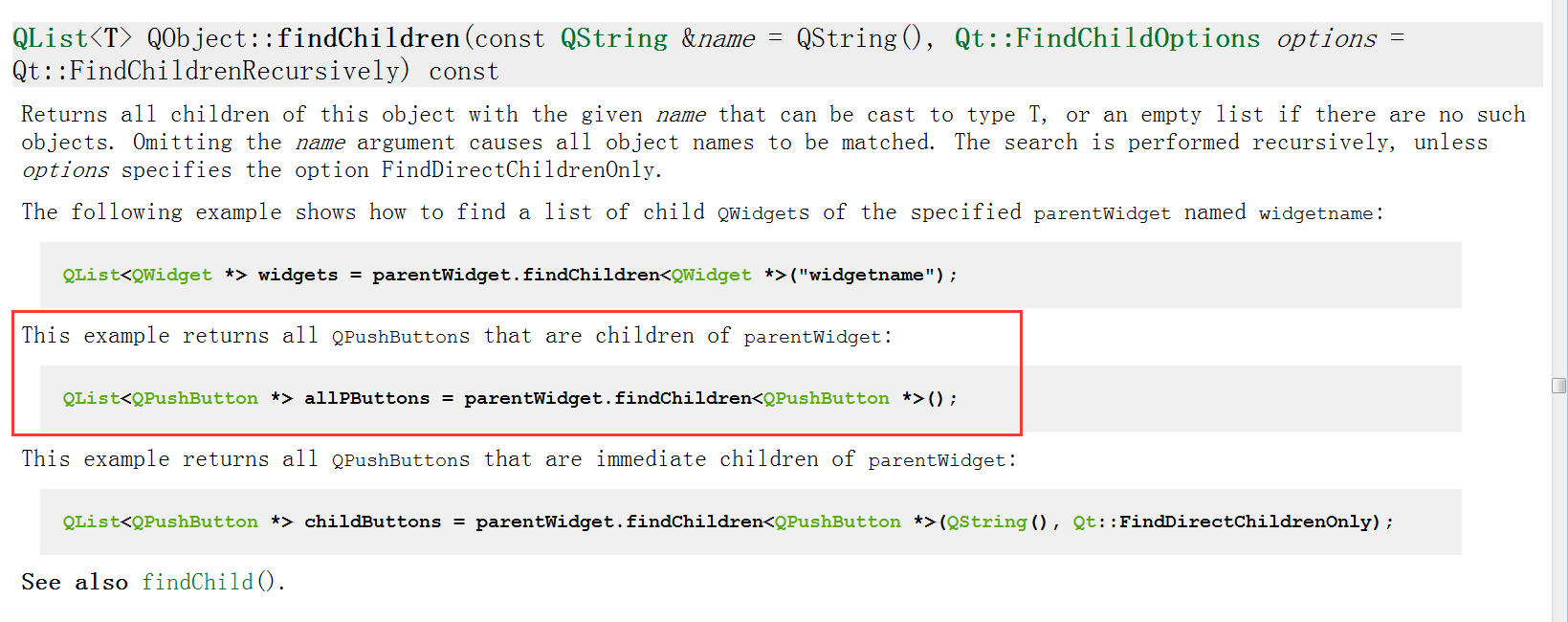Screen dimensions: 1568x622
Task: Click scrollbar track above the thumb
Action: tap(1559, 191)
